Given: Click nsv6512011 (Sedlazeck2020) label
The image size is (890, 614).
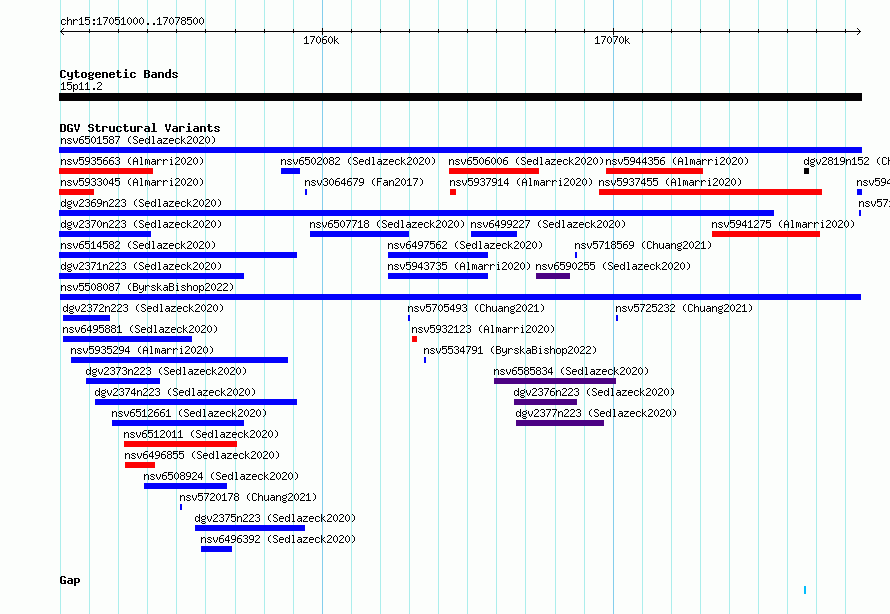Looking at the screenshot, I should pos(201,434).
